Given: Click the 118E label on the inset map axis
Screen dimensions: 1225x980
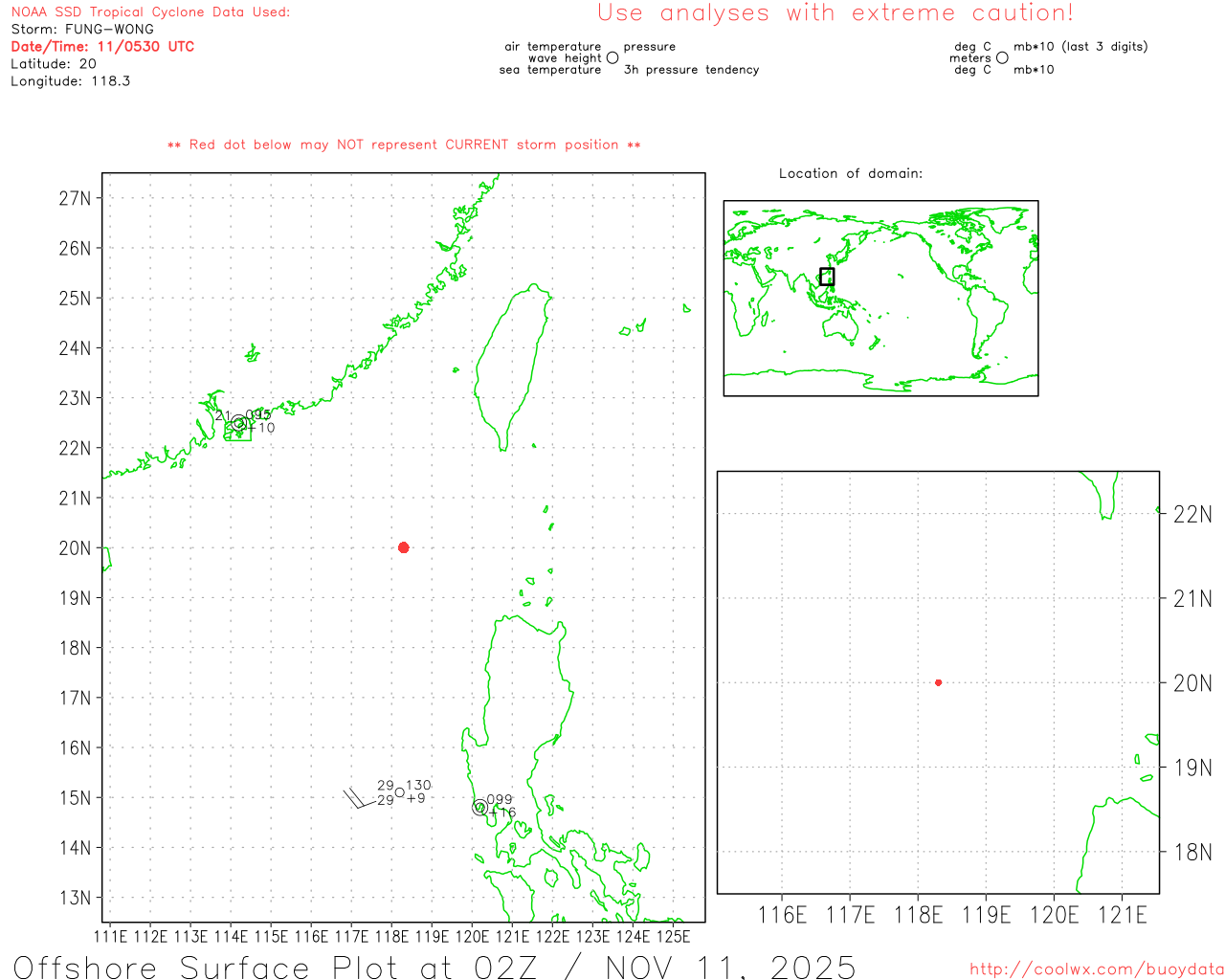Looking at the screenshot, I should [x=918, y=915].
